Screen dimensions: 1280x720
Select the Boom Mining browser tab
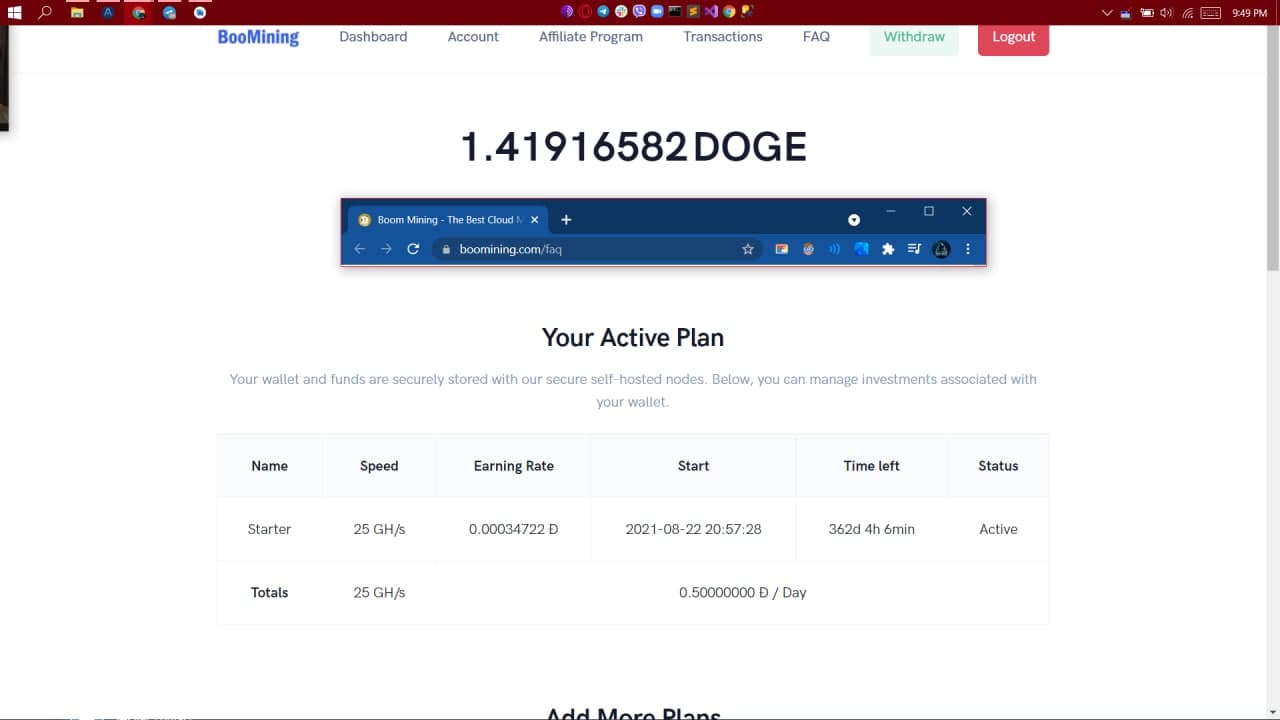point(448,220)
